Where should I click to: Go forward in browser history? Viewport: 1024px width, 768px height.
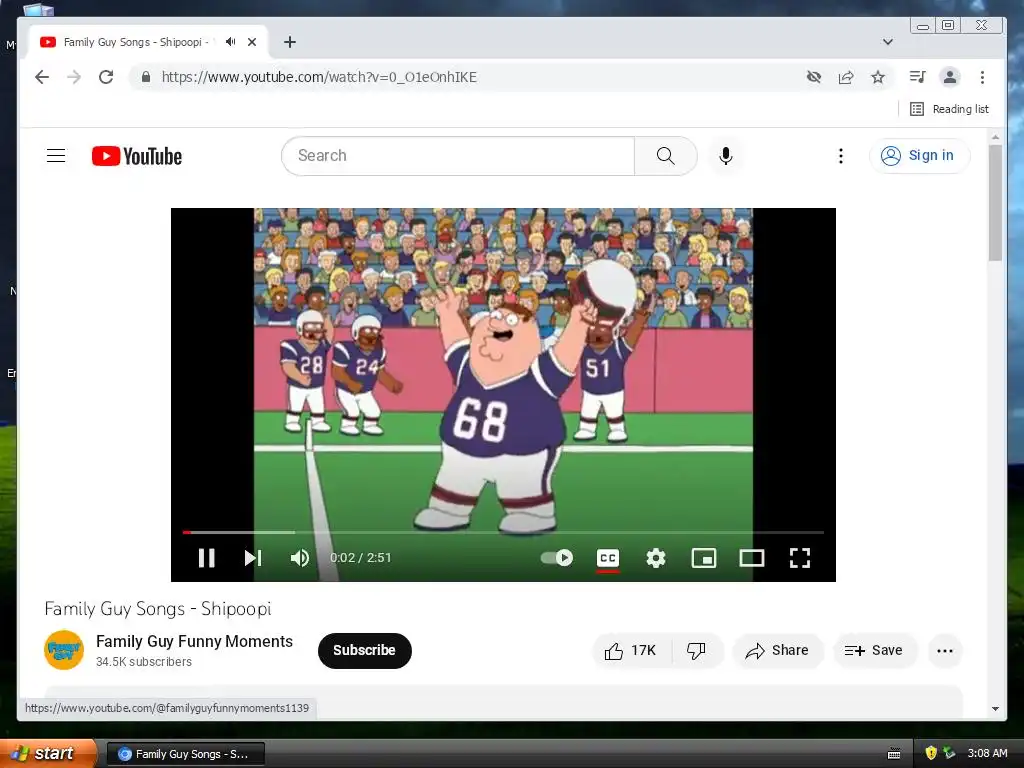(74, 77)
